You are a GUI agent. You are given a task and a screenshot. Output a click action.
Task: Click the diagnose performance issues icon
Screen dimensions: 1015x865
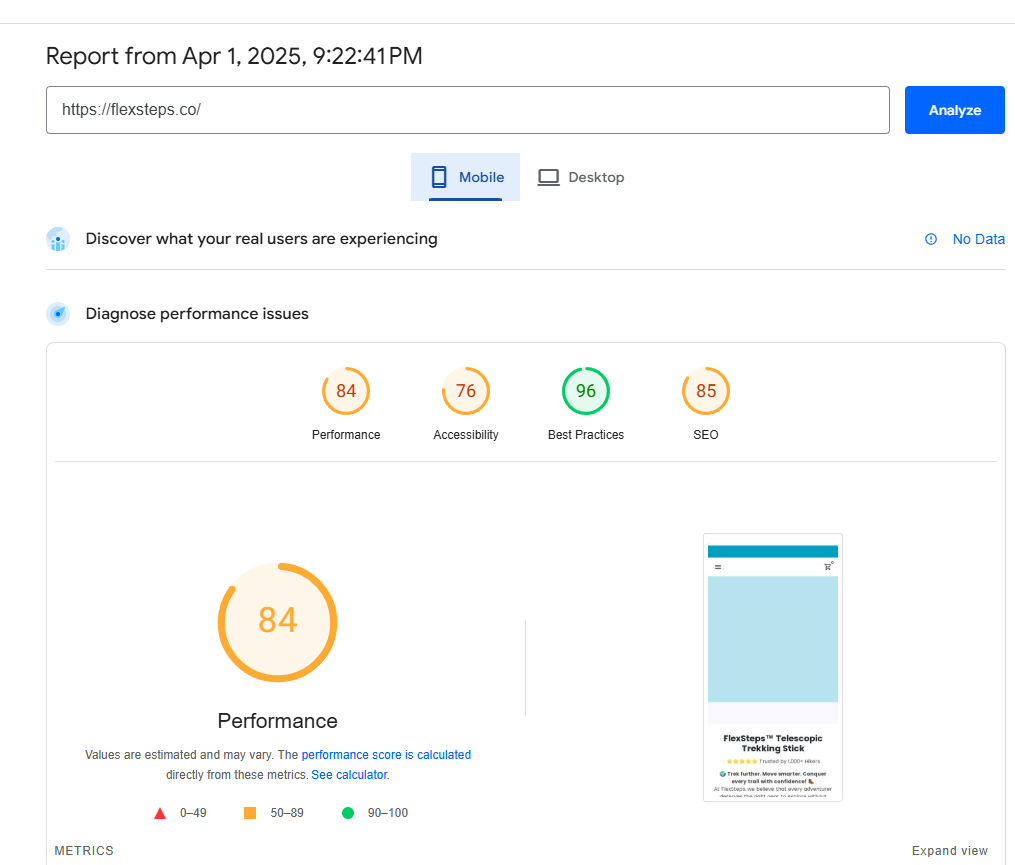(58, 314)
